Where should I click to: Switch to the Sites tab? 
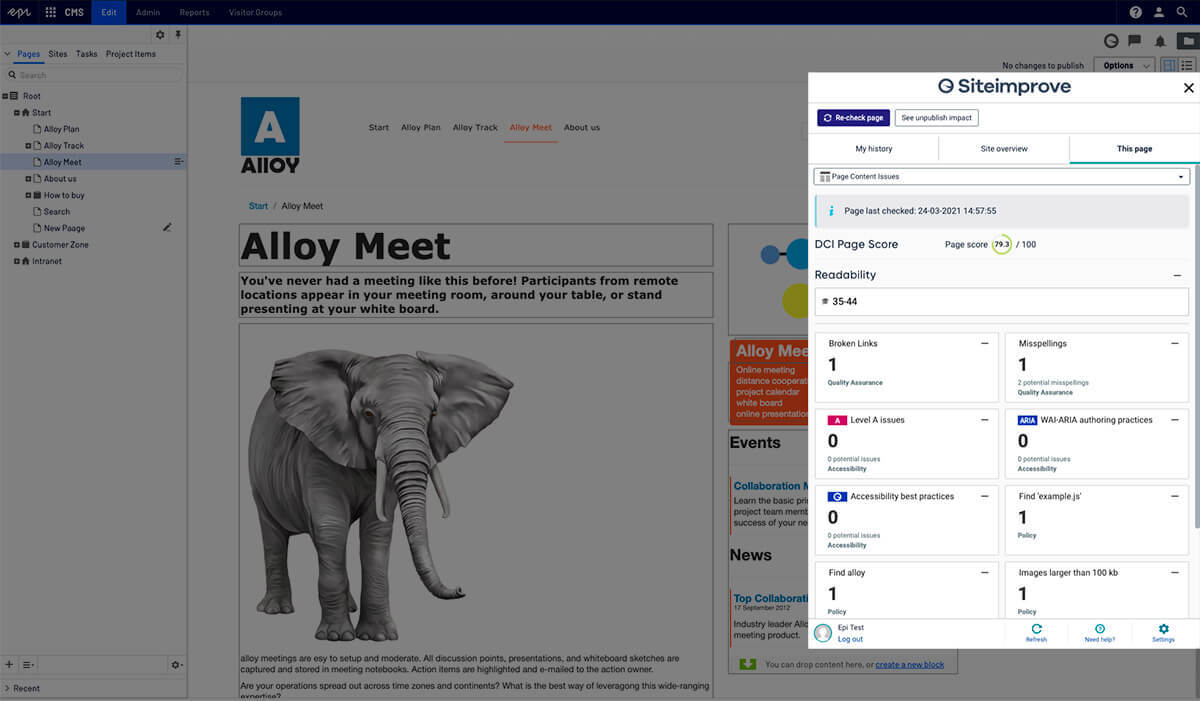(58, 54)
